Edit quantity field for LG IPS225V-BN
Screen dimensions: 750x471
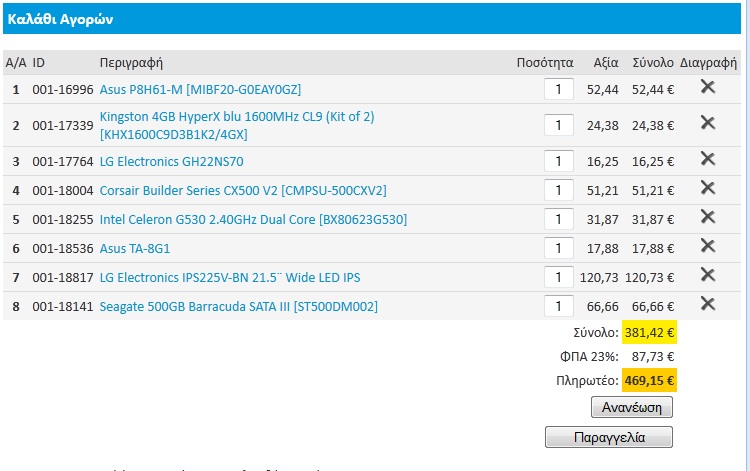pyautogui.click(x=559, y=277)
